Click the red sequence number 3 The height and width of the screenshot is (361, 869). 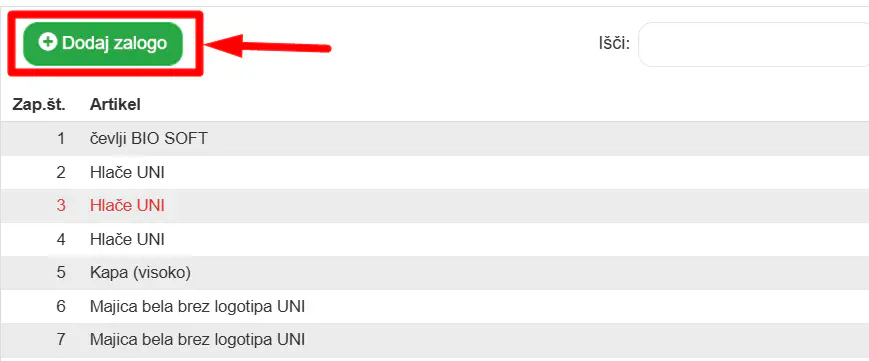point(61,206)
